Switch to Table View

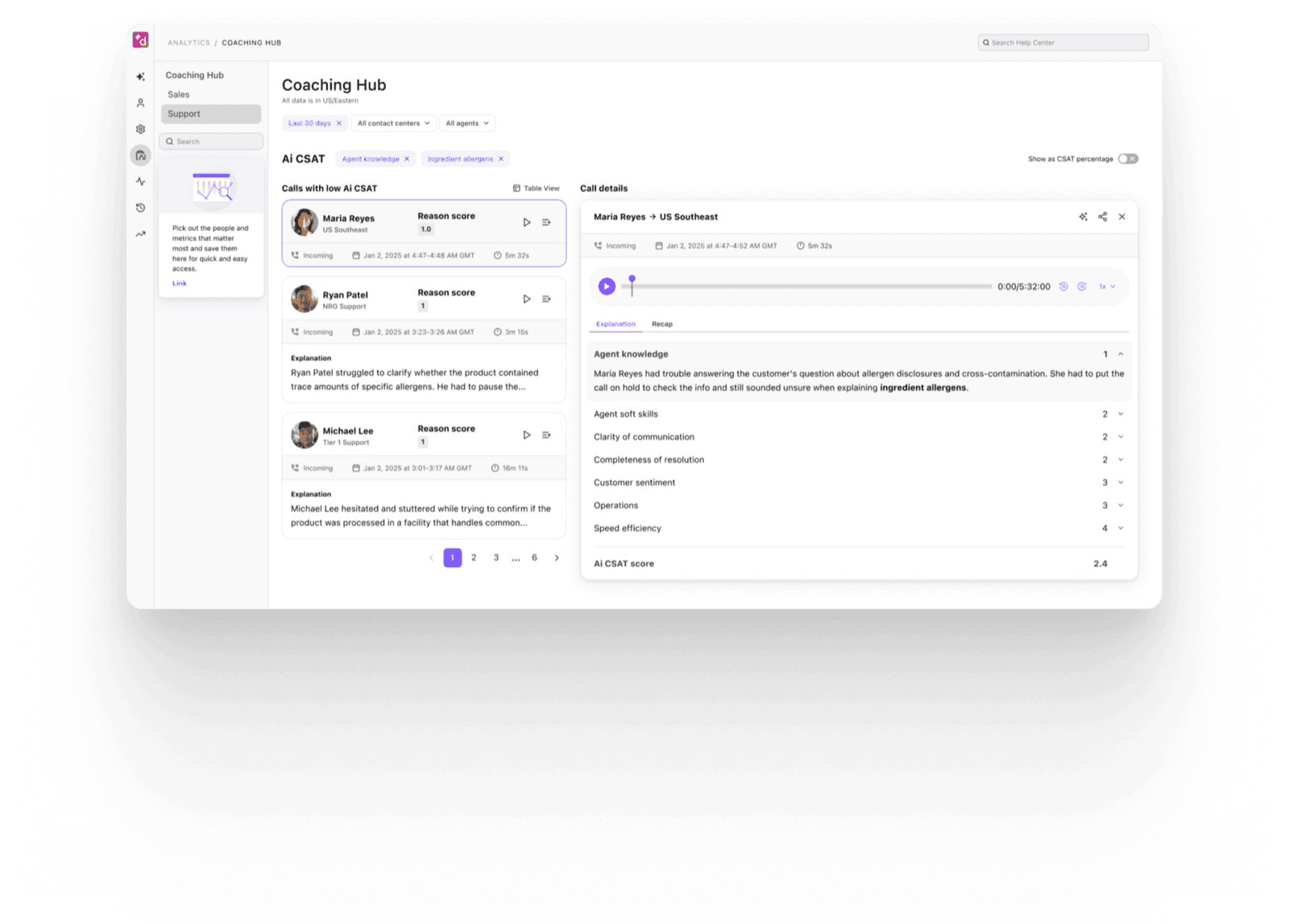(537, 189)
